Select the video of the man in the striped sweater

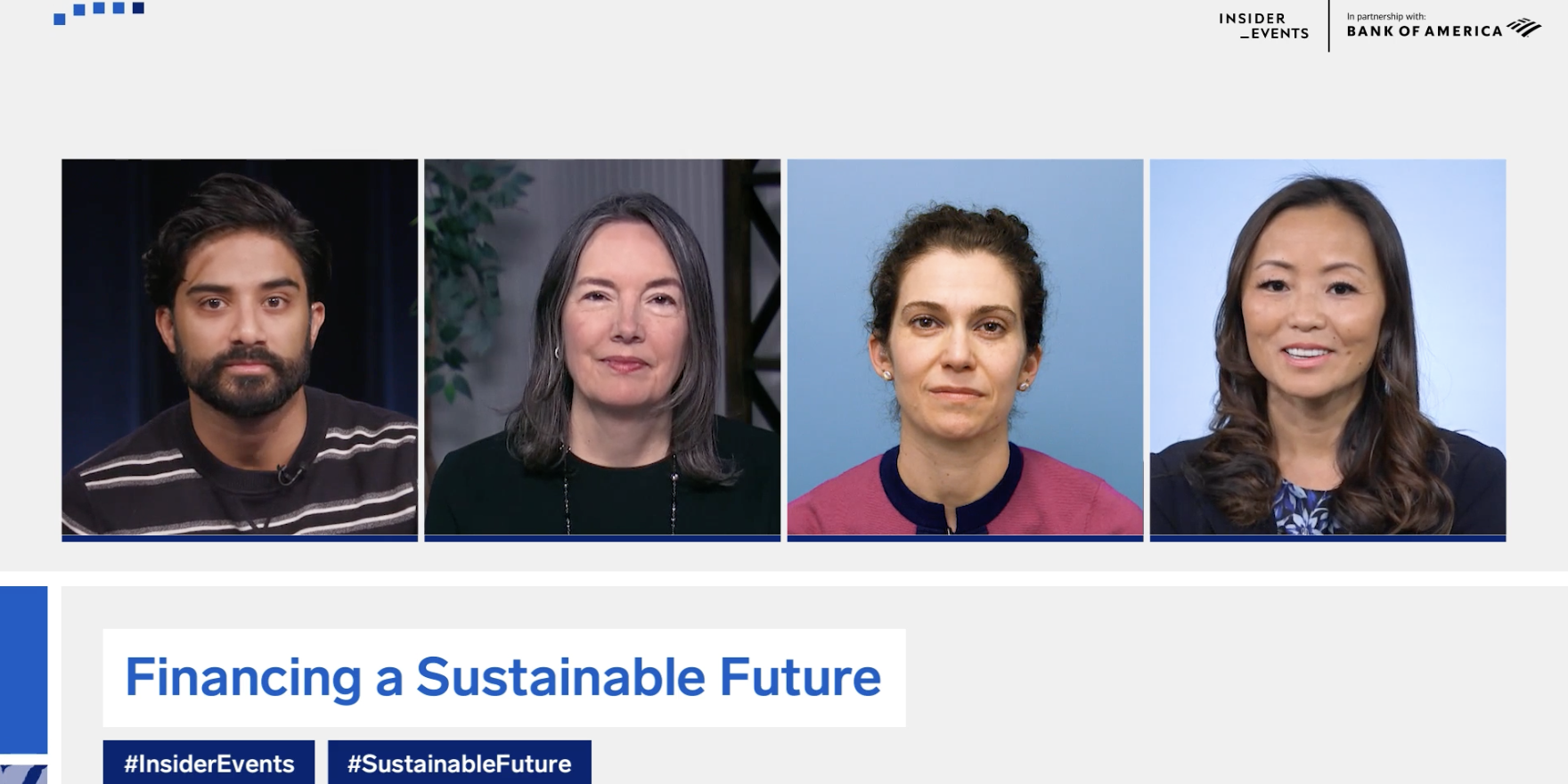240,347
